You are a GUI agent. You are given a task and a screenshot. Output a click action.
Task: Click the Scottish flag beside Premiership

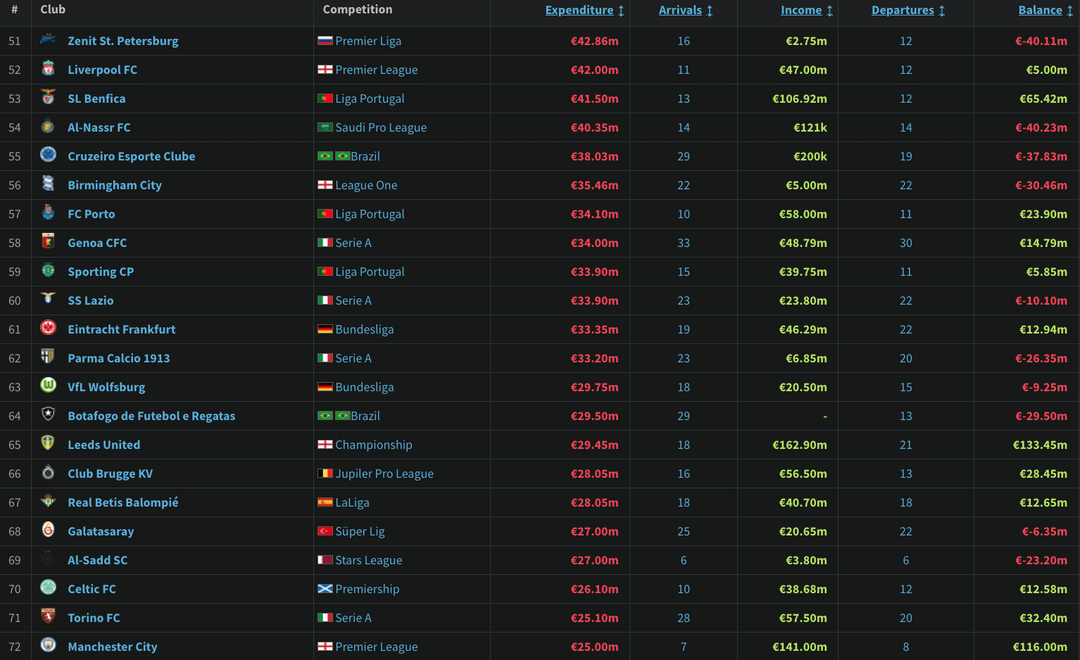325,589
